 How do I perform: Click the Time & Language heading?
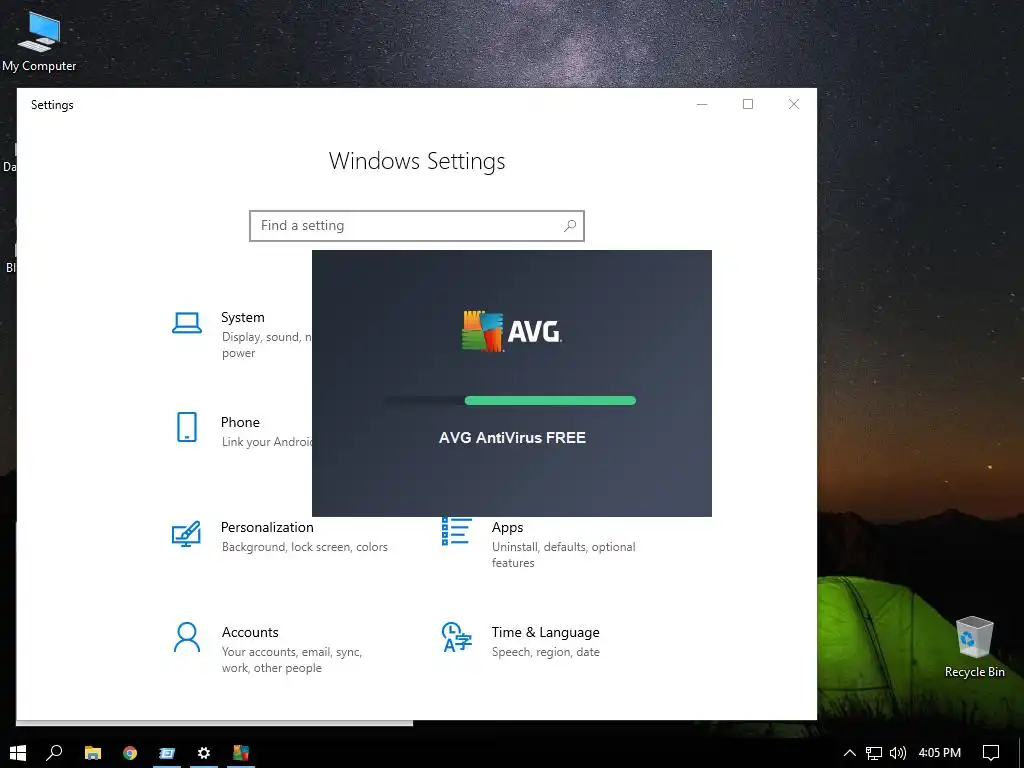click(545, 632)
